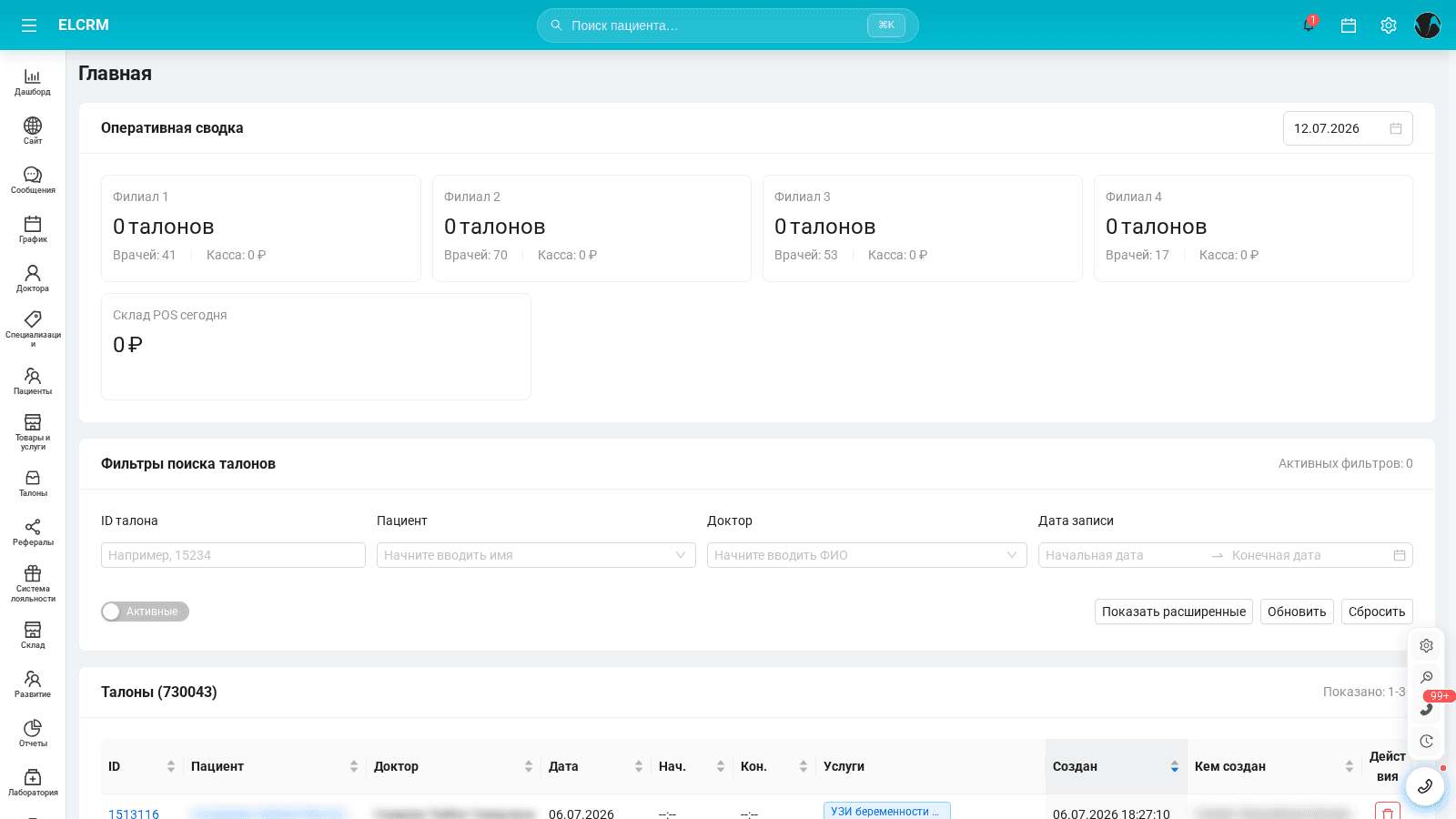Open Развитие section
The height and width of the screenshot is (819, 1456).
pyautogui.click(x=33, y=684)
